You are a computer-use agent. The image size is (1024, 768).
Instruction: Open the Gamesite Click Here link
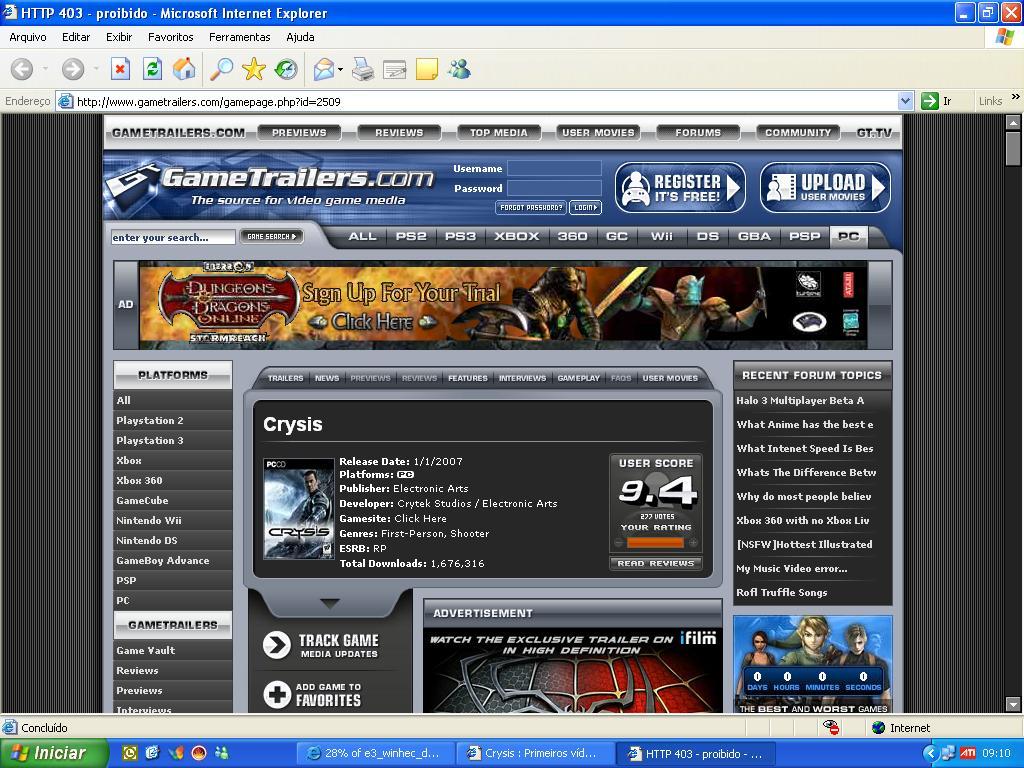421,519
